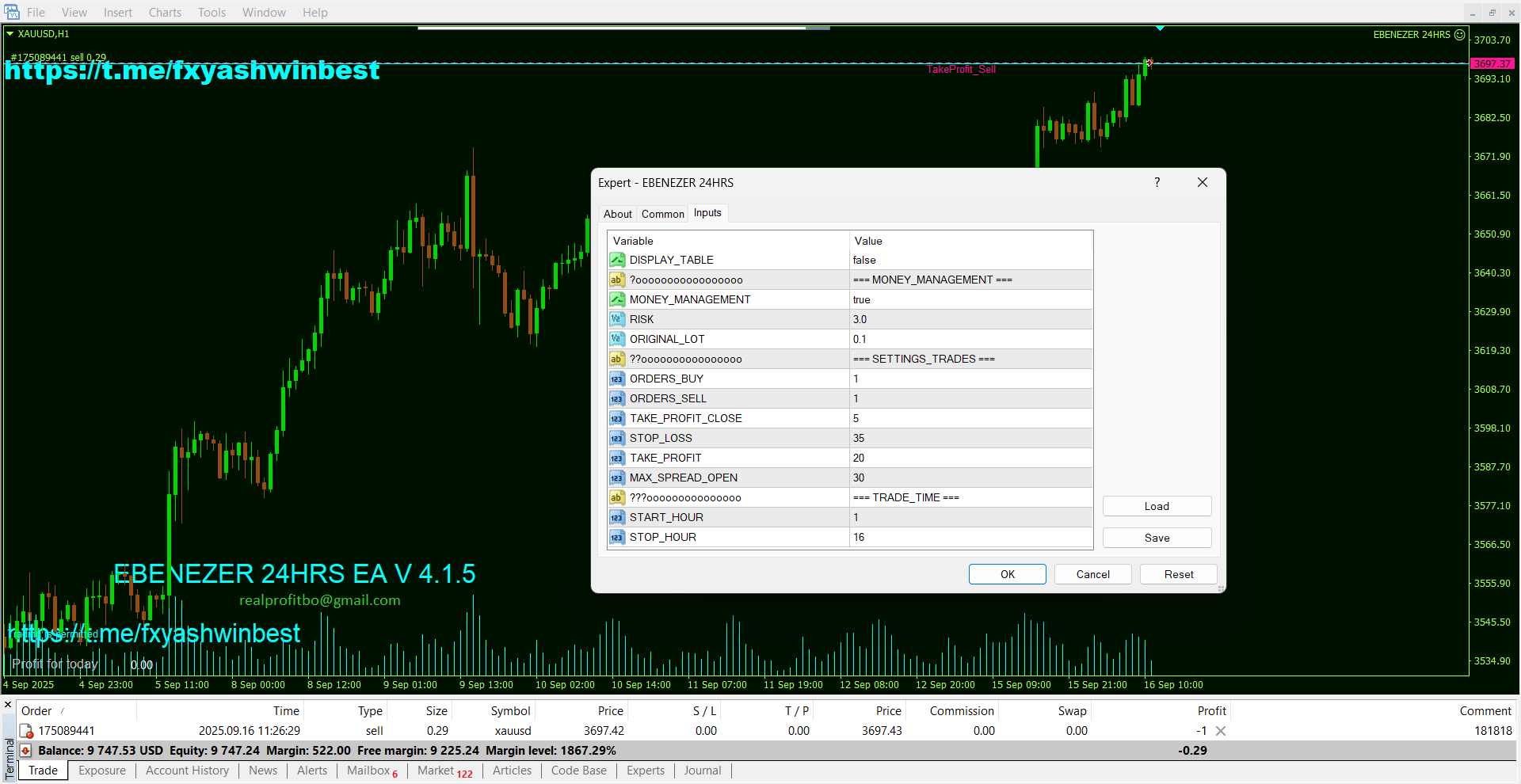This screenshot has width=1521, height=784.
Task: Switch to the Common tab
Action: click(x=662, y=214)
